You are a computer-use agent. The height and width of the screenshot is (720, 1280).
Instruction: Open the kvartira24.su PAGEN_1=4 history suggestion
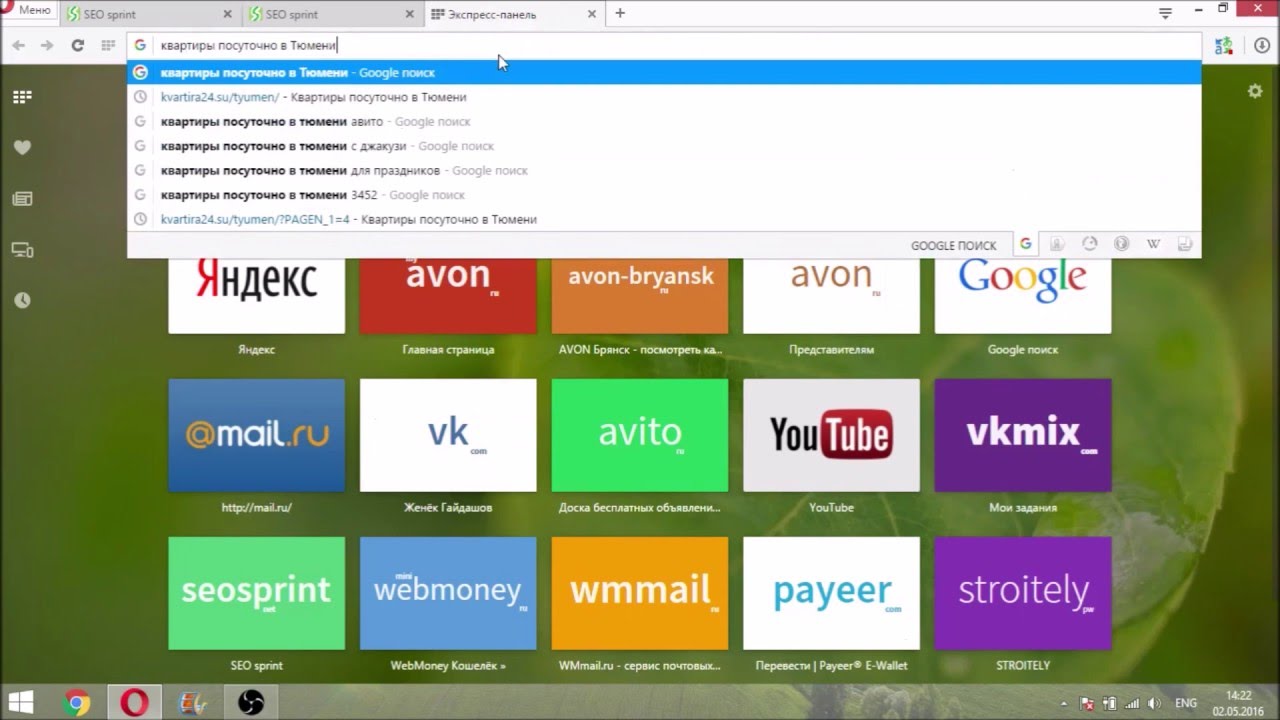tap(663, 219)
